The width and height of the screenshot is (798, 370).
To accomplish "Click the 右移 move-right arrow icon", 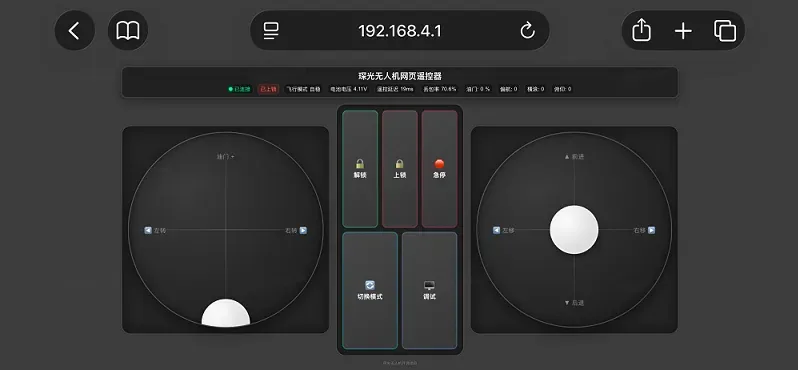I will 651,231.
